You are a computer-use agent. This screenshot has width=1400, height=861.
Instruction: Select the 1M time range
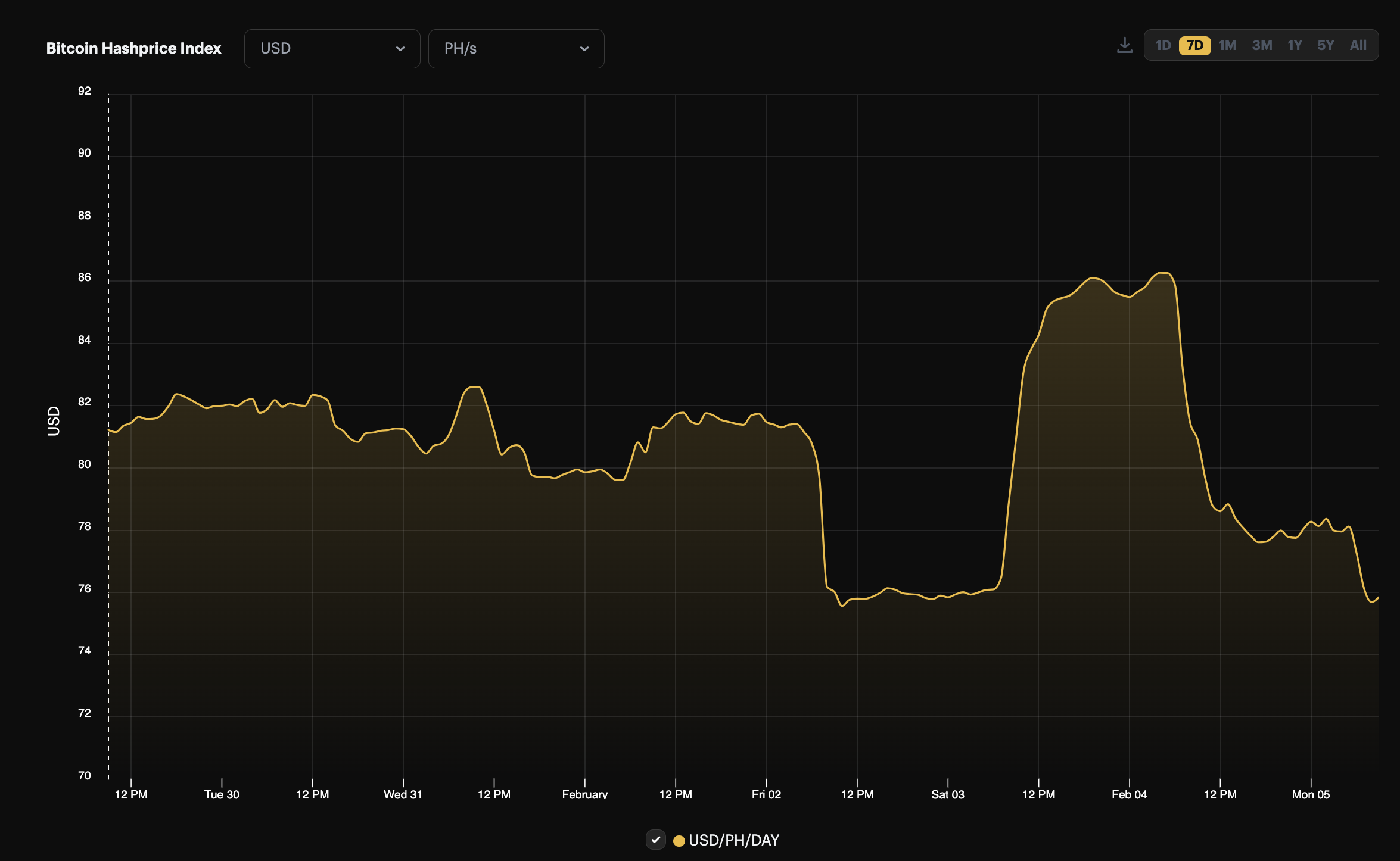(x=1227, y=45)
